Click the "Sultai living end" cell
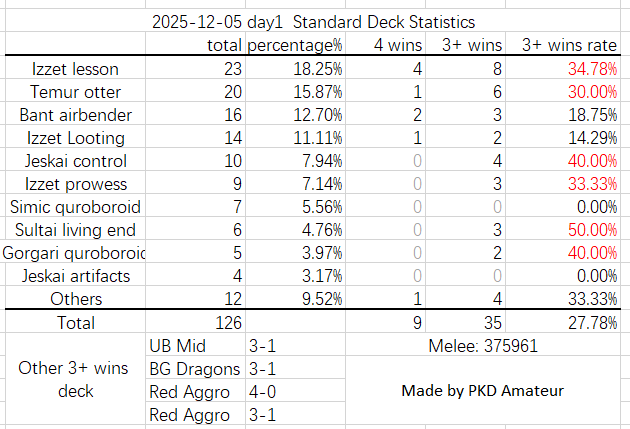The width and height of the screenshot is (630, 429). 75,230
